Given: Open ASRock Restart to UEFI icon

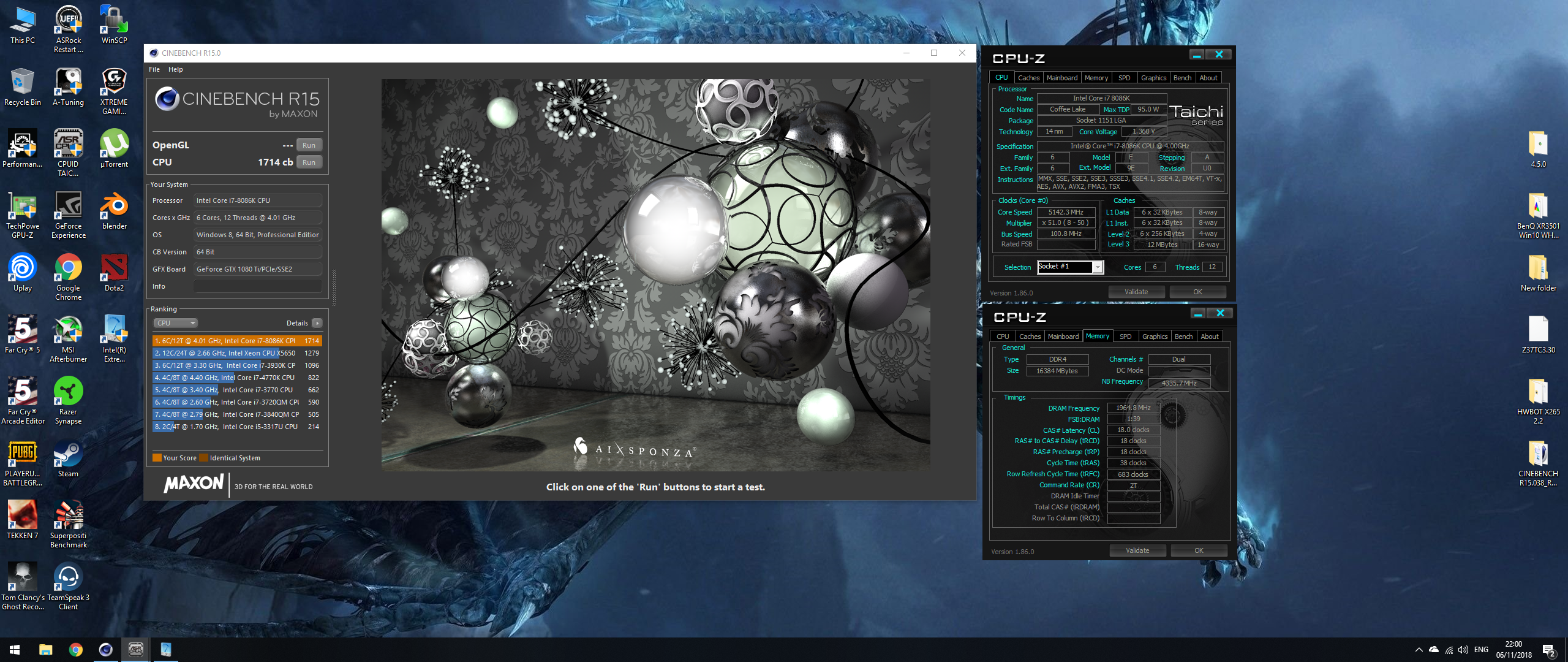Looking at the screenshot, I should tap(69, 29).
